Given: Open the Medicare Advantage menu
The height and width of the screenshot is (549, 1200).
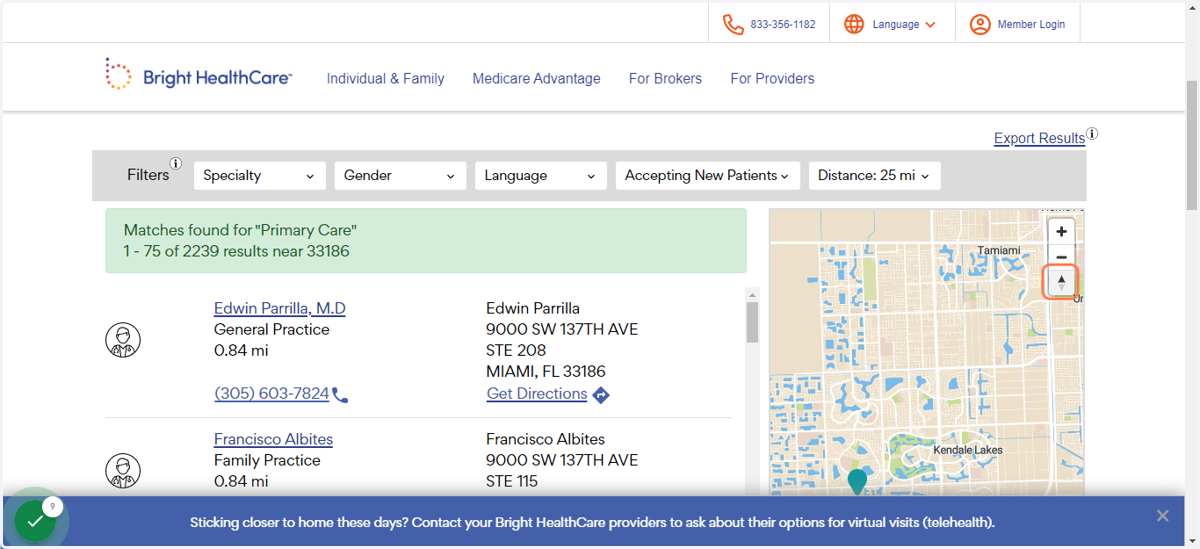Looking at the screenshot, I should pos(537,78).
